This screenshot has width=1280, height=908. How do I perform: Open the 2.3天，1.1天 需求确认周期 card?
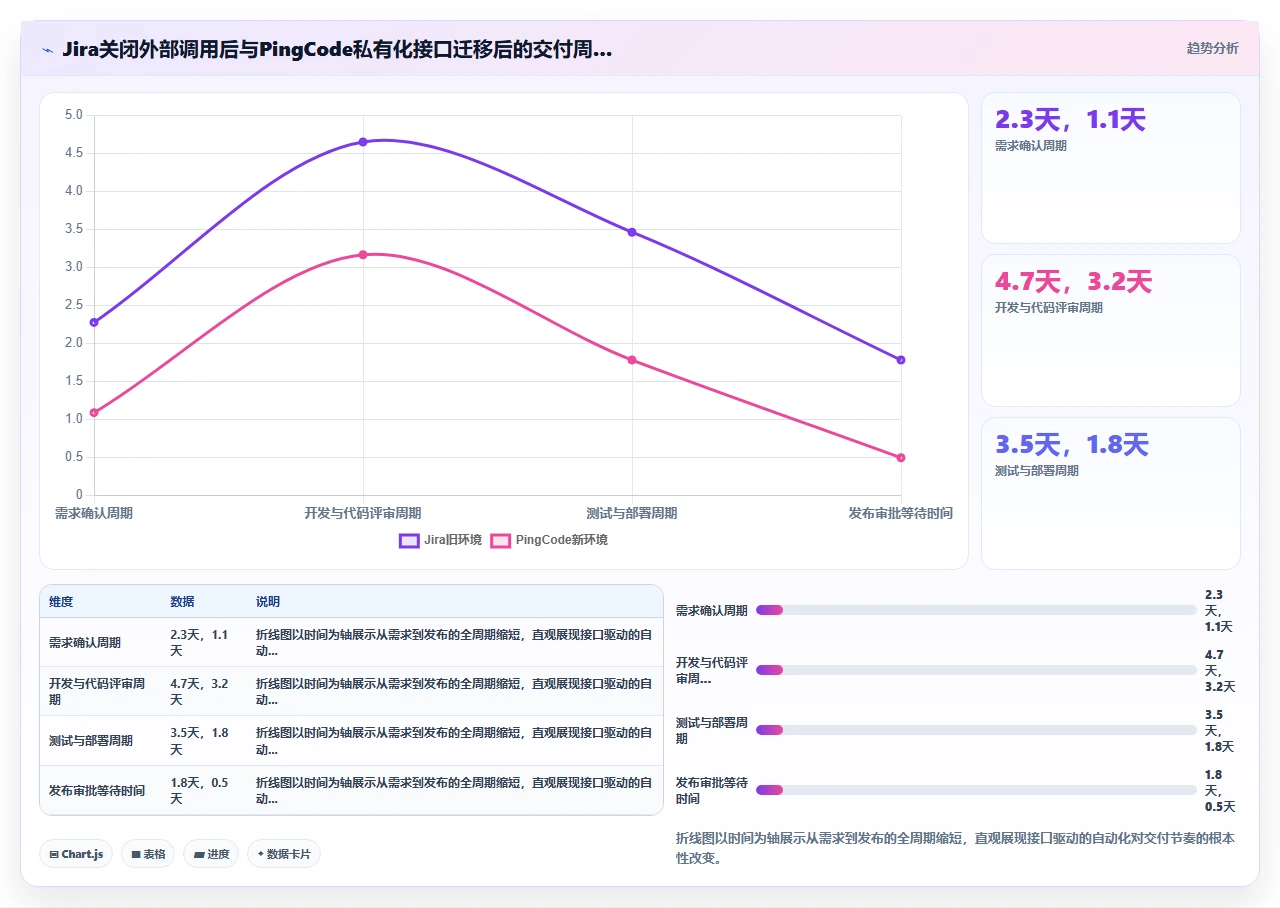coord(1111,168)
